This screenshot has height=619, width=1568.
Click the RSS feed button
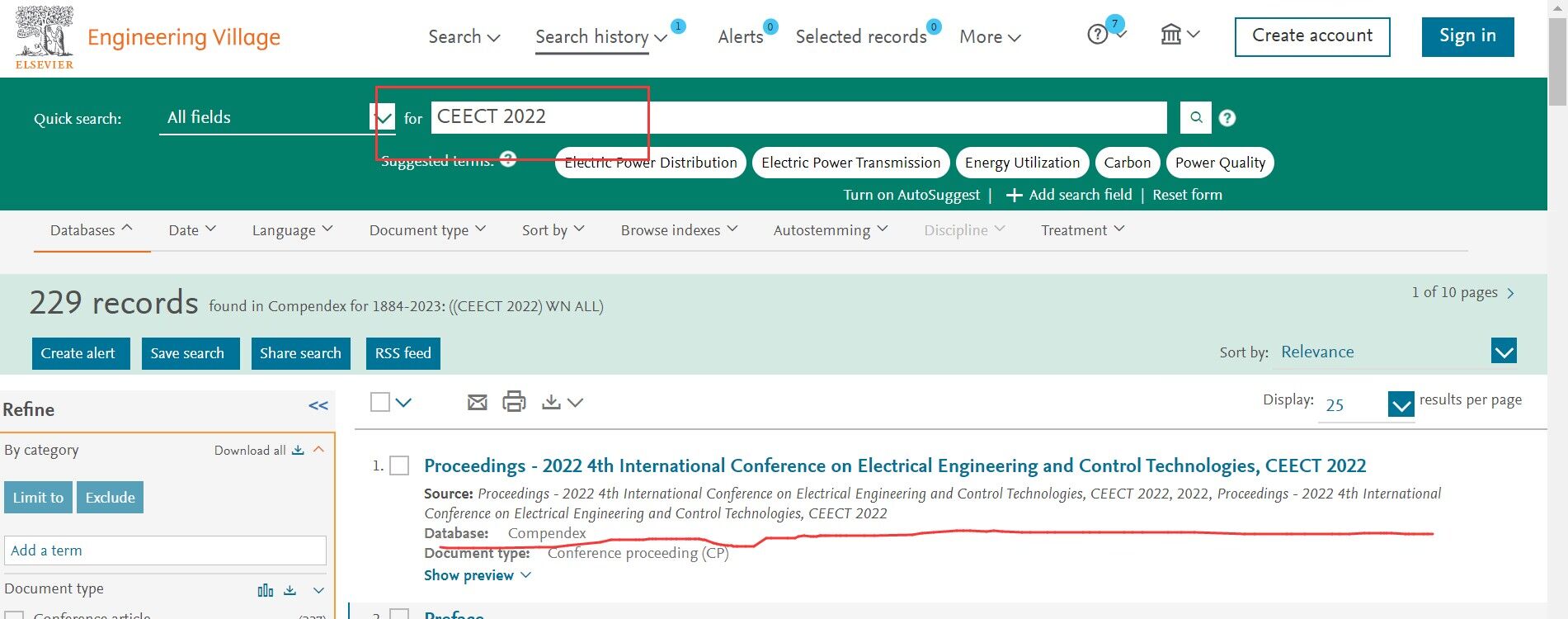(403, 353)
